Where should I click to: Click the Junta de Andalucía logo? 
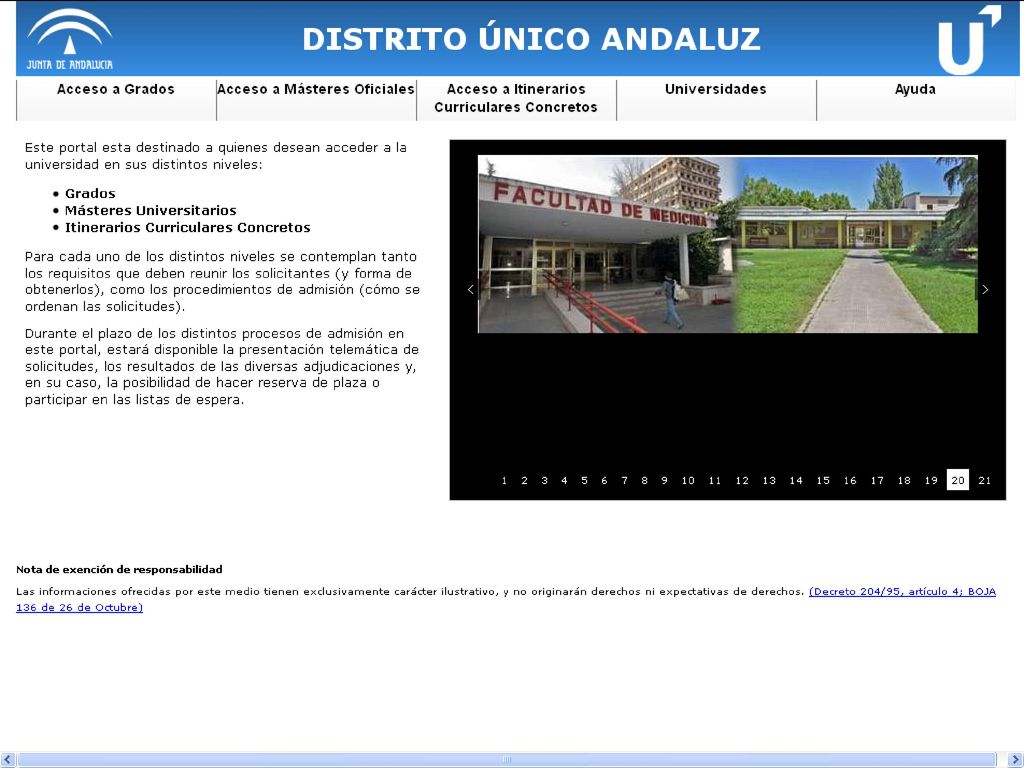click(x=70, y=39)
